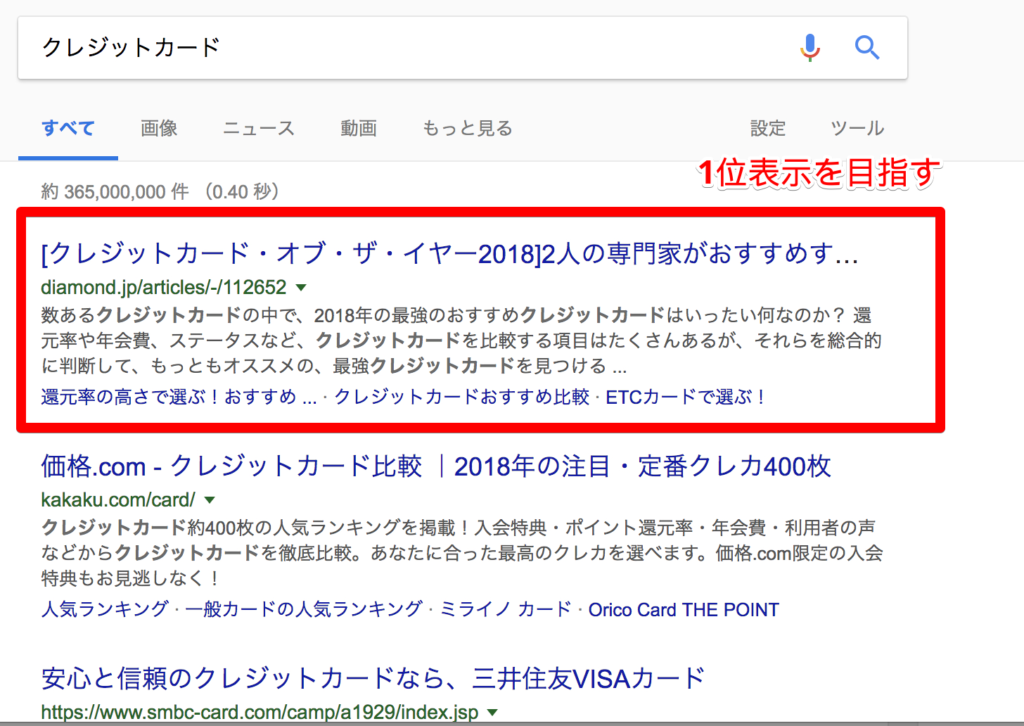Click the diamond.jp snippet starting 数あるクレジットカード
Image resolution: width=1024 pixels, height=726 pixels.
(461, 341)
